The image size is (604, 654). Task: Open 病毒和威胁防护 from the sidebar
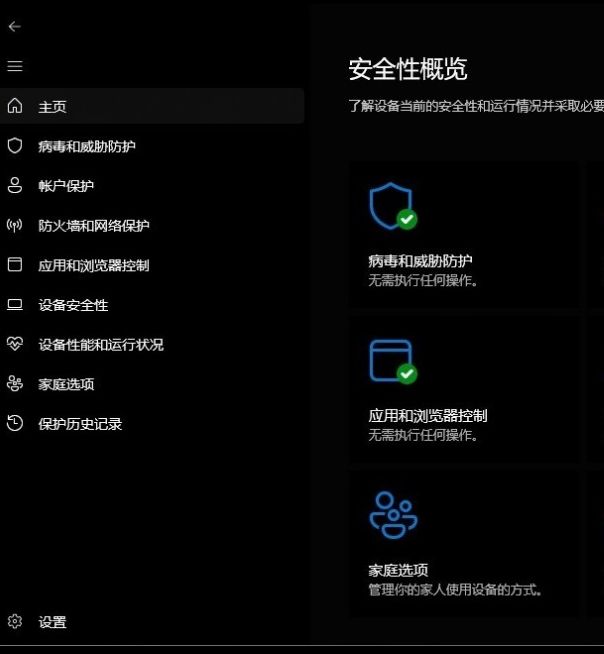(x=87, y=146)
